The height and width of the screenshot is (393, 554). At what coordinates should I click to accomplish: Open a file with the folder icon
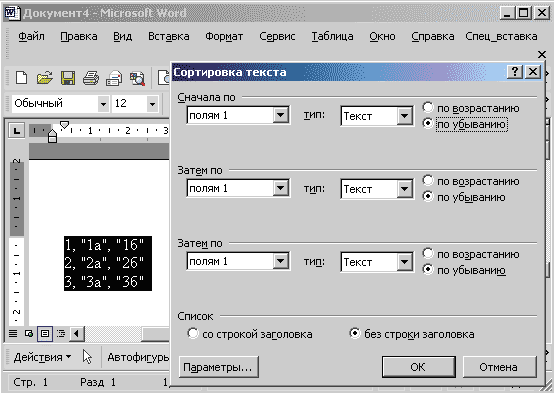[x=45, y=78]
